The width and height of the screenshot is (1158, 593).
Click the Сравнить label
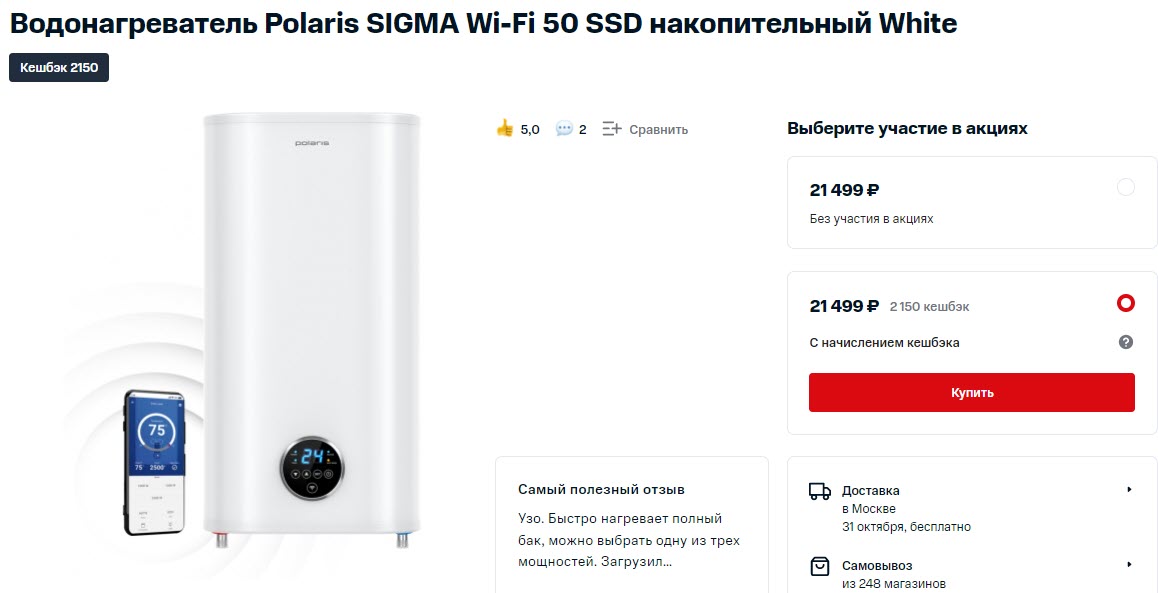coord(657,128)
